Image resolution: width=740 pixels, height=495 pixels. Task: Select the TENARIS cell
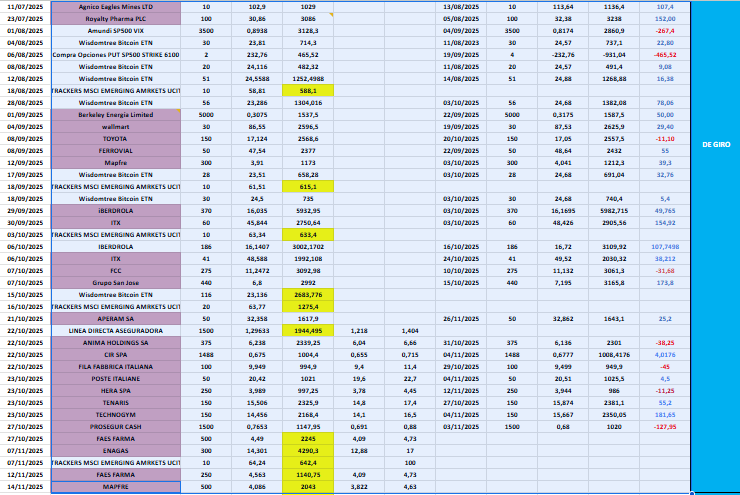[116, 403]
